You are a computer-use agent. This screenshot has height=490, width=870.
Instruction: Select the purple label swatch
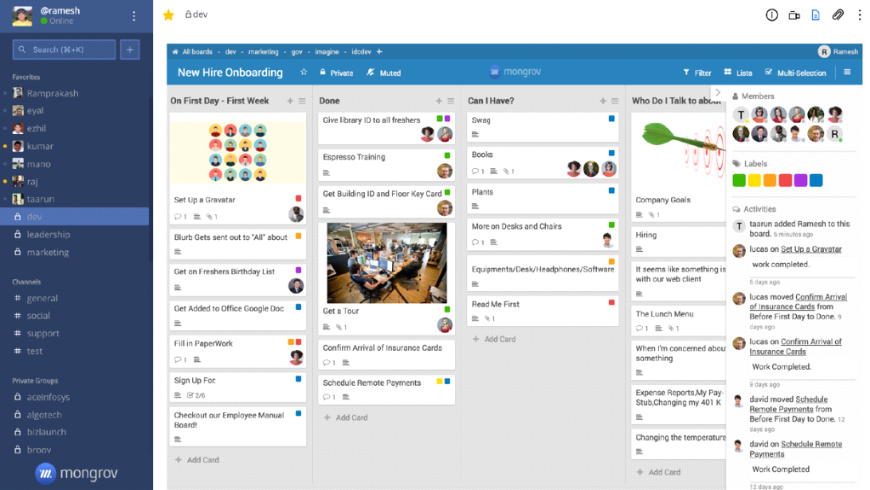pyautogui.click(x=801, y=180)
